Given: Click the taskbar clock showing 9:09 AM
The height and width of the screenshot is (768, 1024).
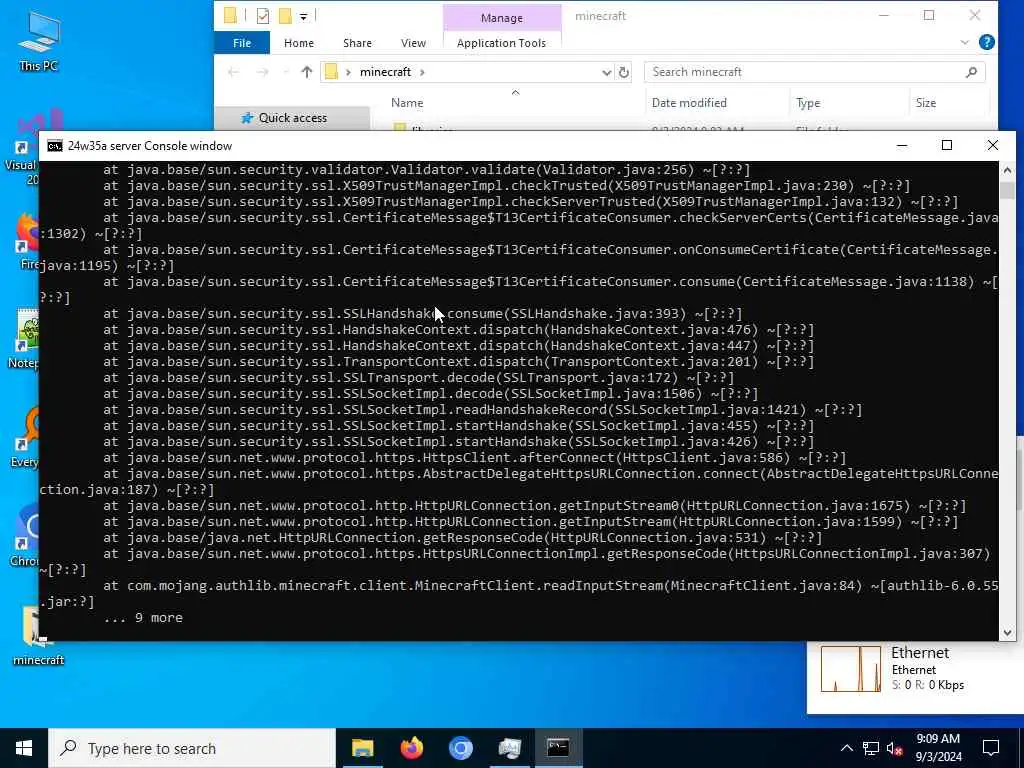Looking at the screenshot, I should [938, 748].
